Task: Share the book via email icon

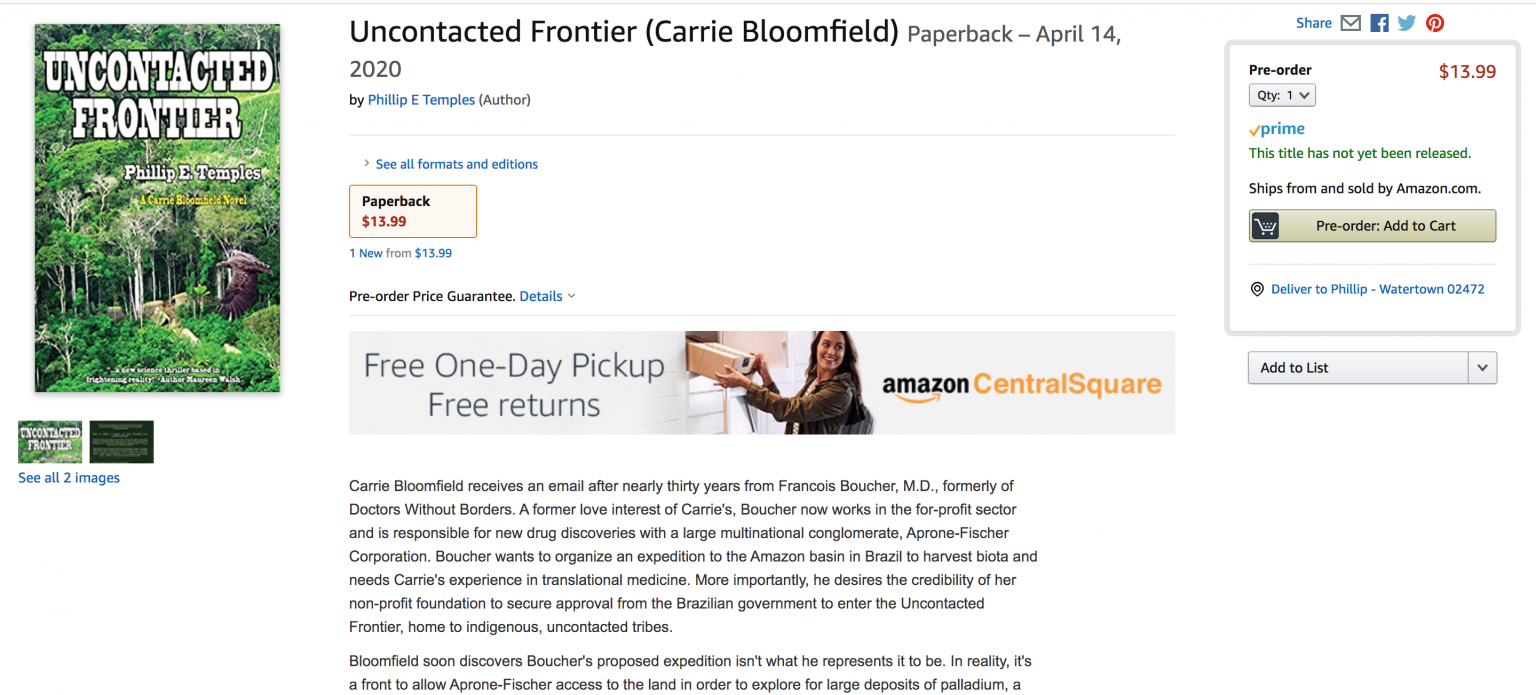Action: (x=1350, y=22)
